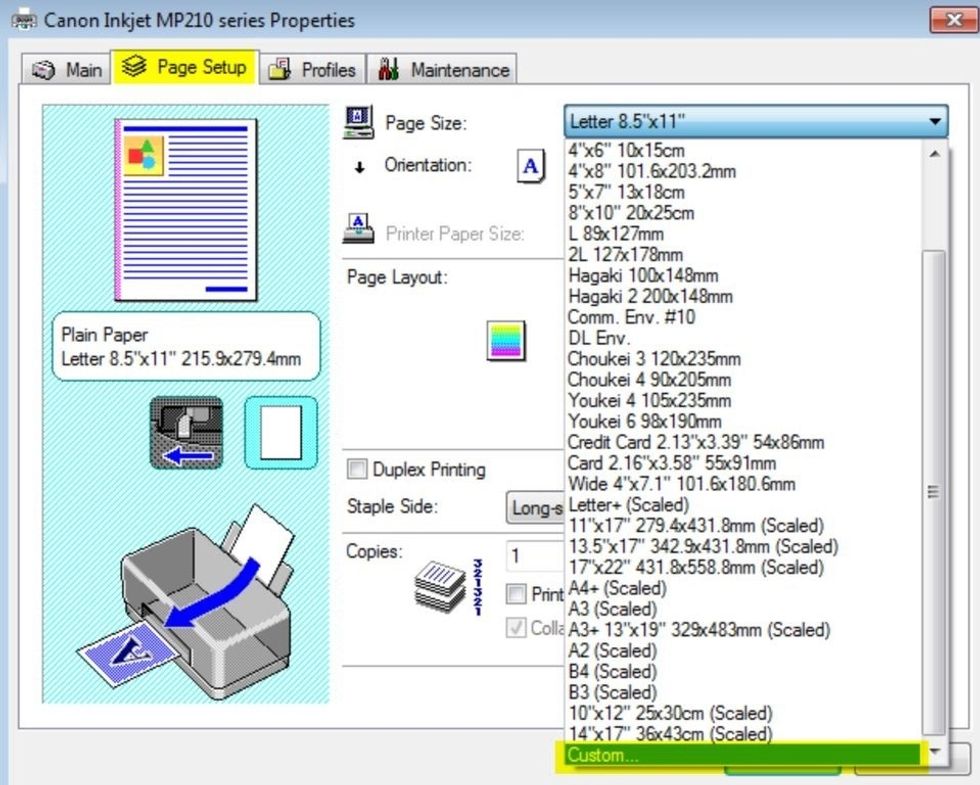
Task: Enable the Duplex Printing checkbox
Action: click(356, 469)
